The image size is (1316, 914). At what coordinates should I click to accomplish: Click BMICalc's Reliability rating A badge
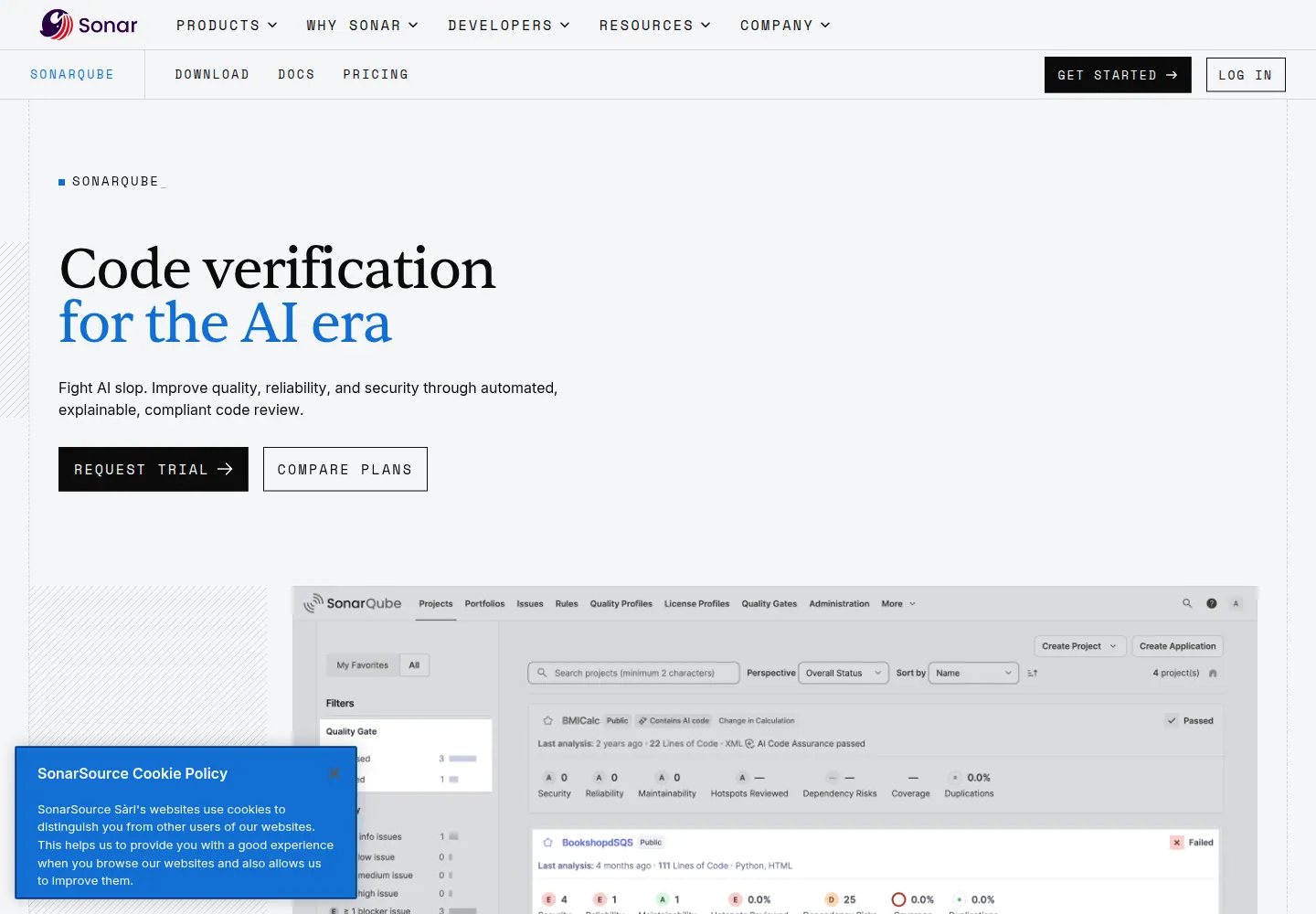click(x=600, y=778)
